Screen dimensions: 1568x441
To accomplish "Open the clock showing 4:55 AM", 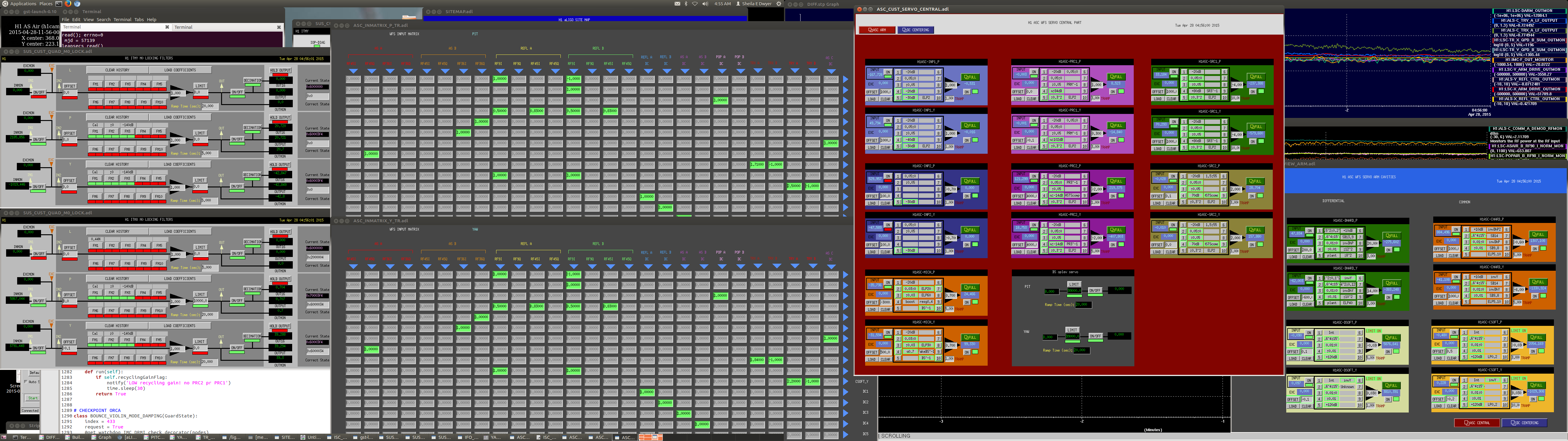I will (x=722, y=4).
